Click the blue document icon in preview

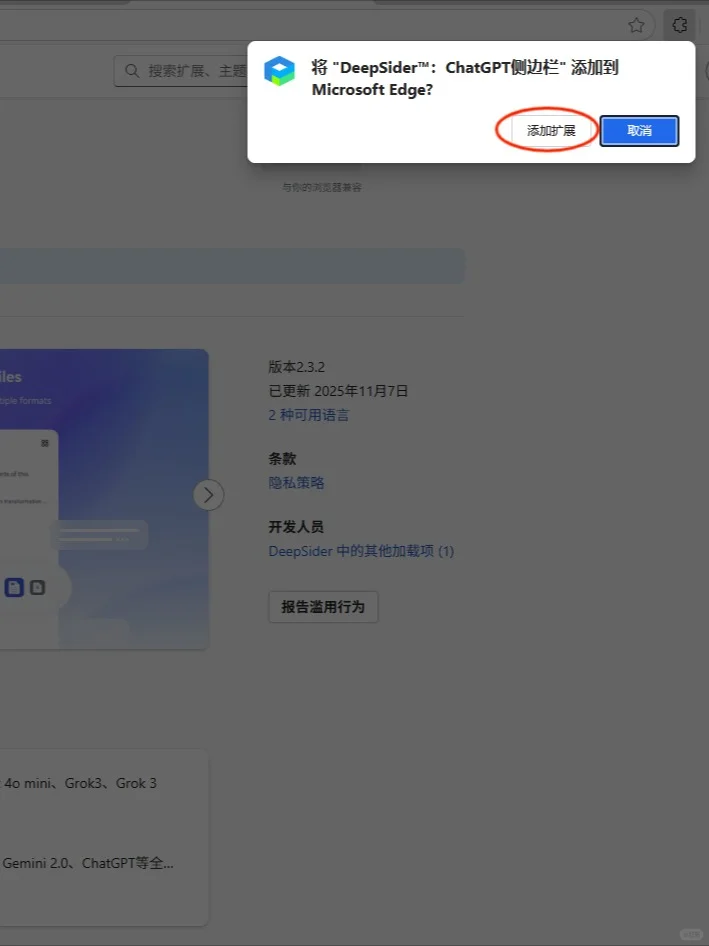[x=14, y=587]
